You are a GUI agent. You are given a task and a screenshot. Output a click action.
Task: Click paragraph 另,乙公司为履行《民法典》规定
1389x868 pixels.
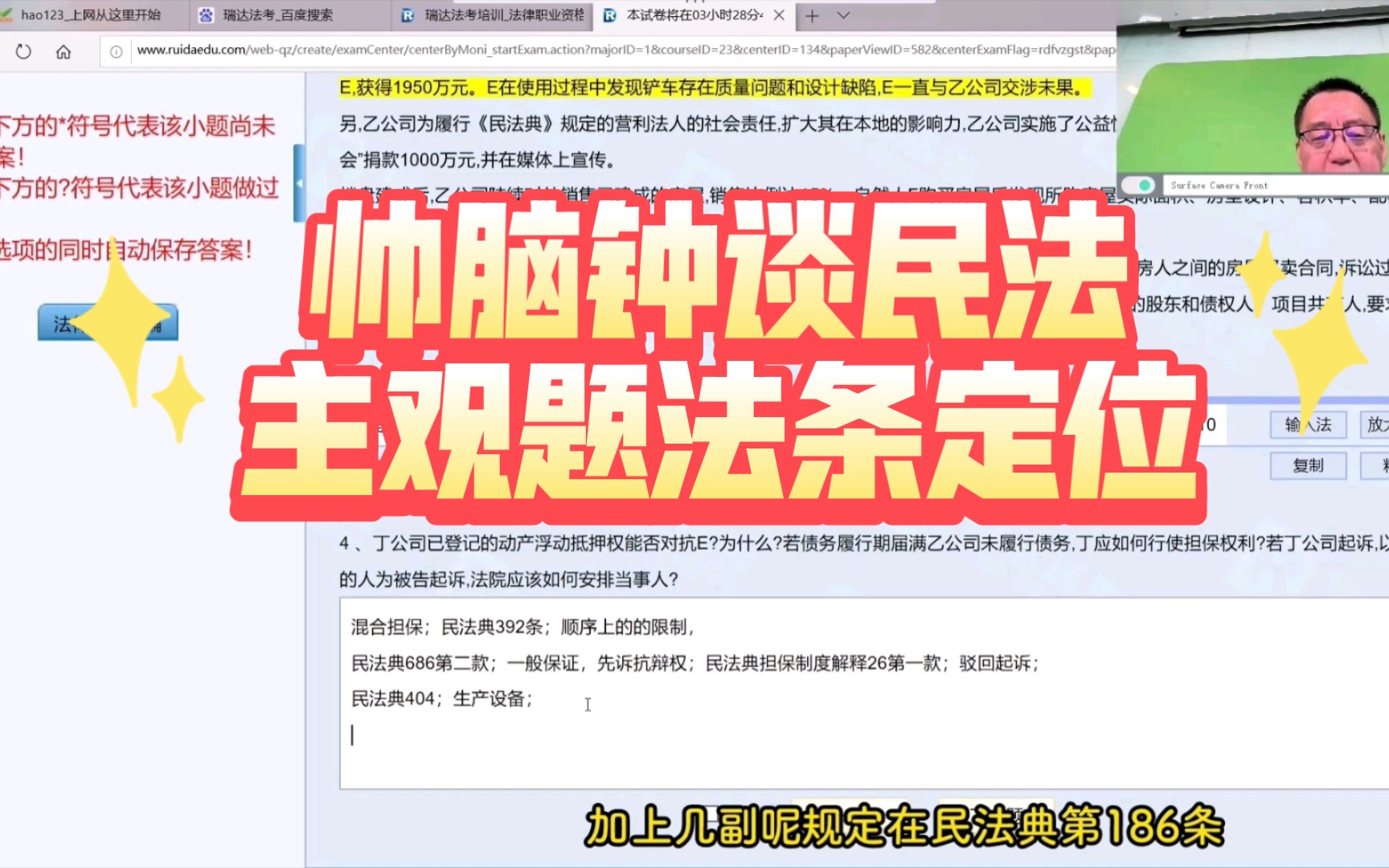727,124
